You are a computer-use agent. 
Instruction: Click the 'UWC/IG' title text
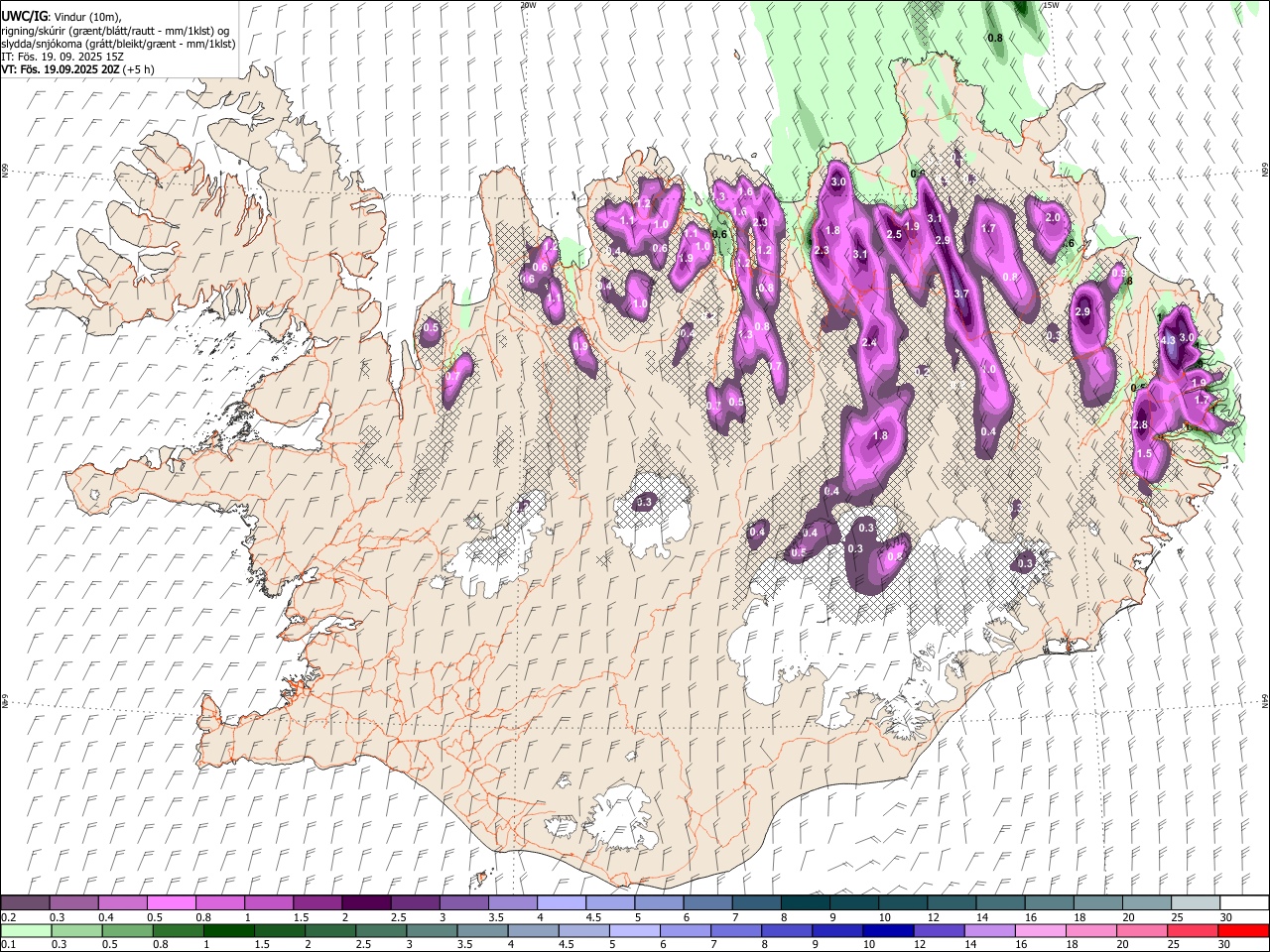(x=24, y=17)
